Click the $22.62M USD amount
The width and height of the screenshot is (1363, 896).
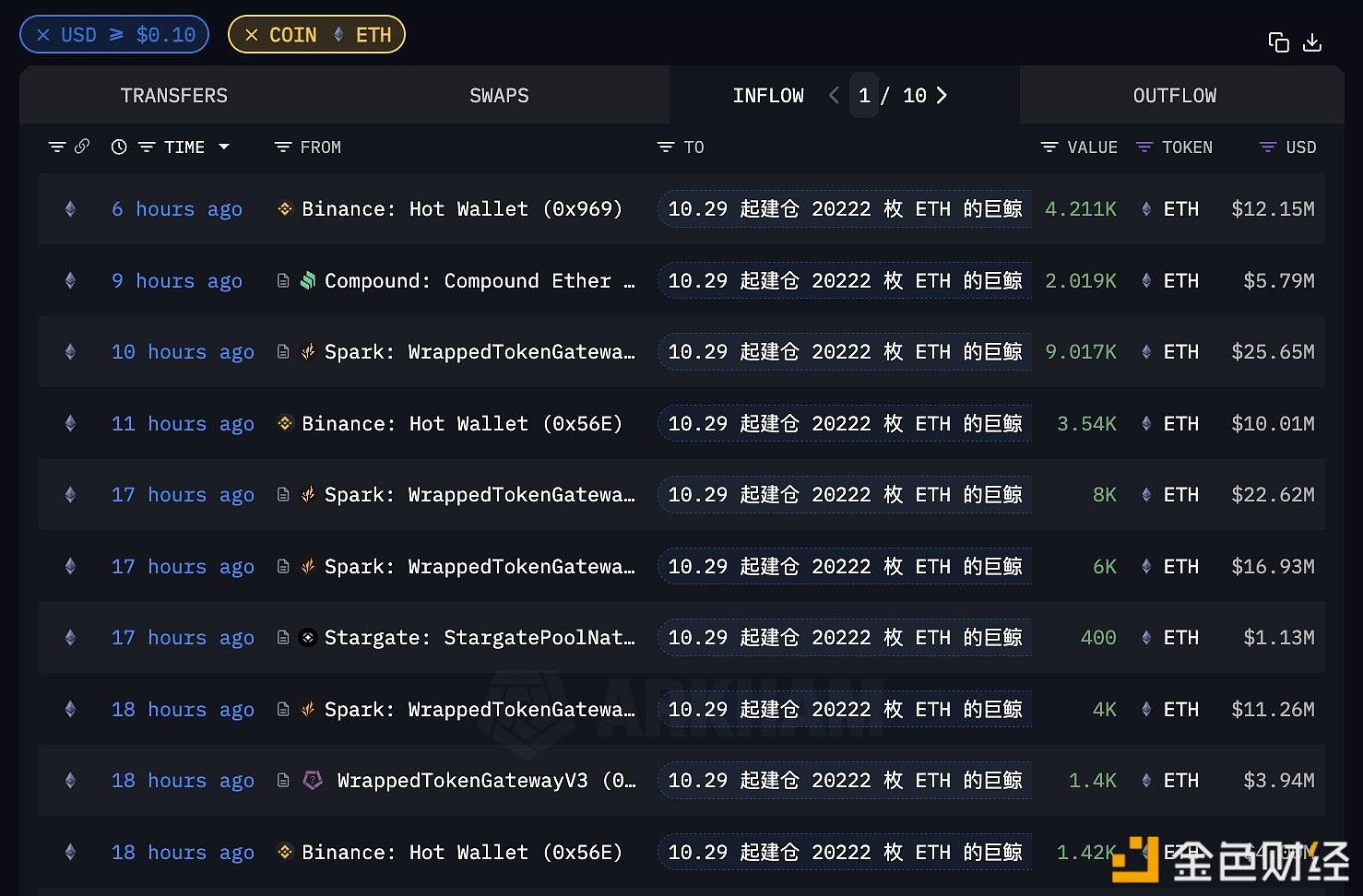coord(1273,495)
